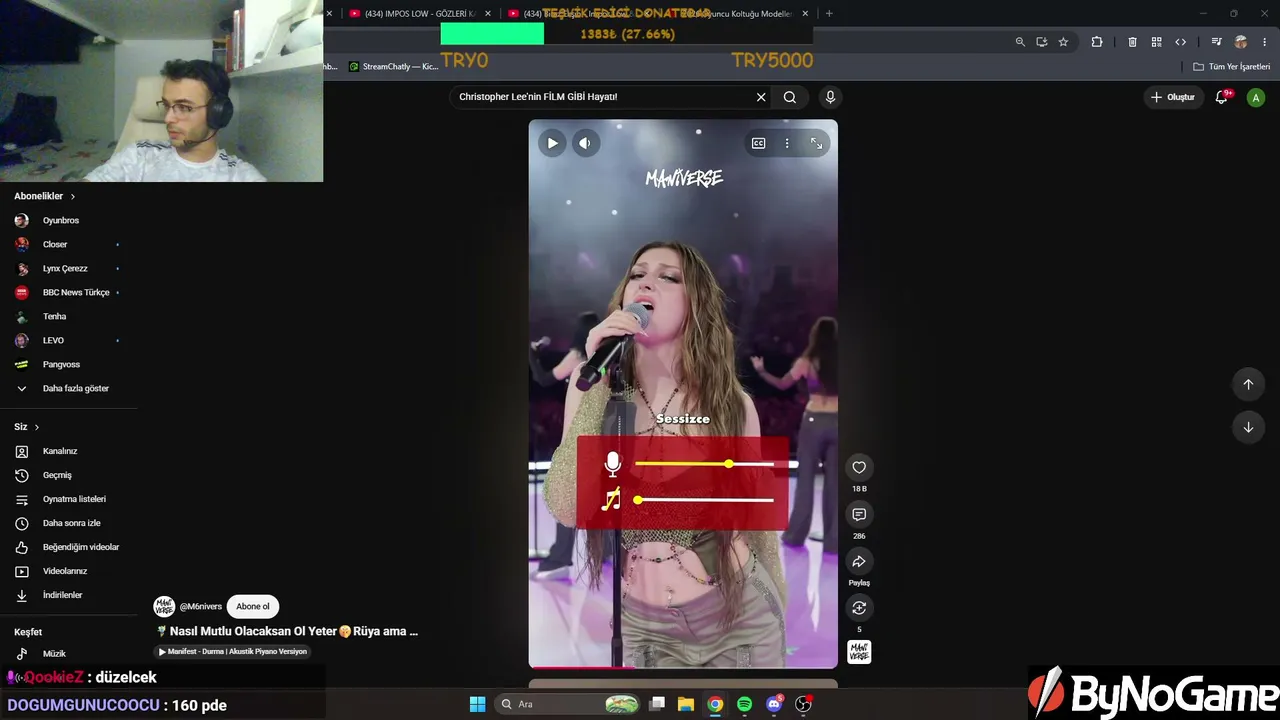The image size is (1280, 720).
Task: Open a new Chrome tab
Action: point(829,14)
